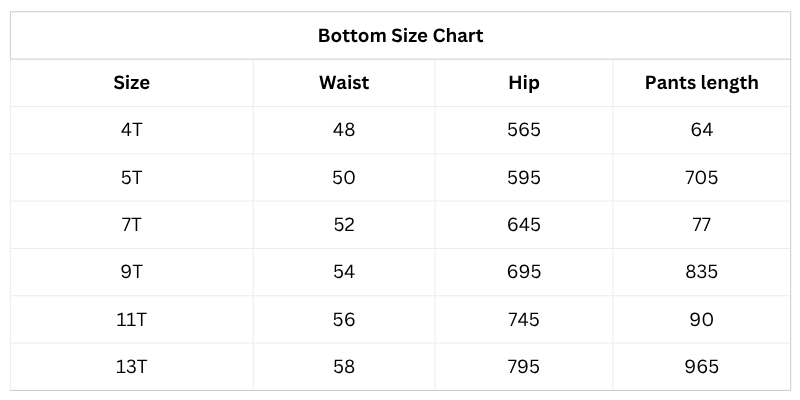
Task: Select pants length value 77
Action: [701, 225]
